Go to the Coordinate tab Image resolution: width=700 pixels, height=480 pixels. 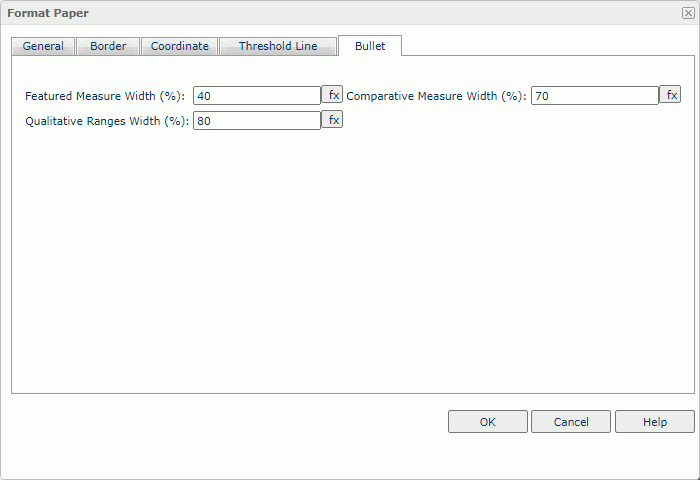pyautogui.click(x=179, y=46)
